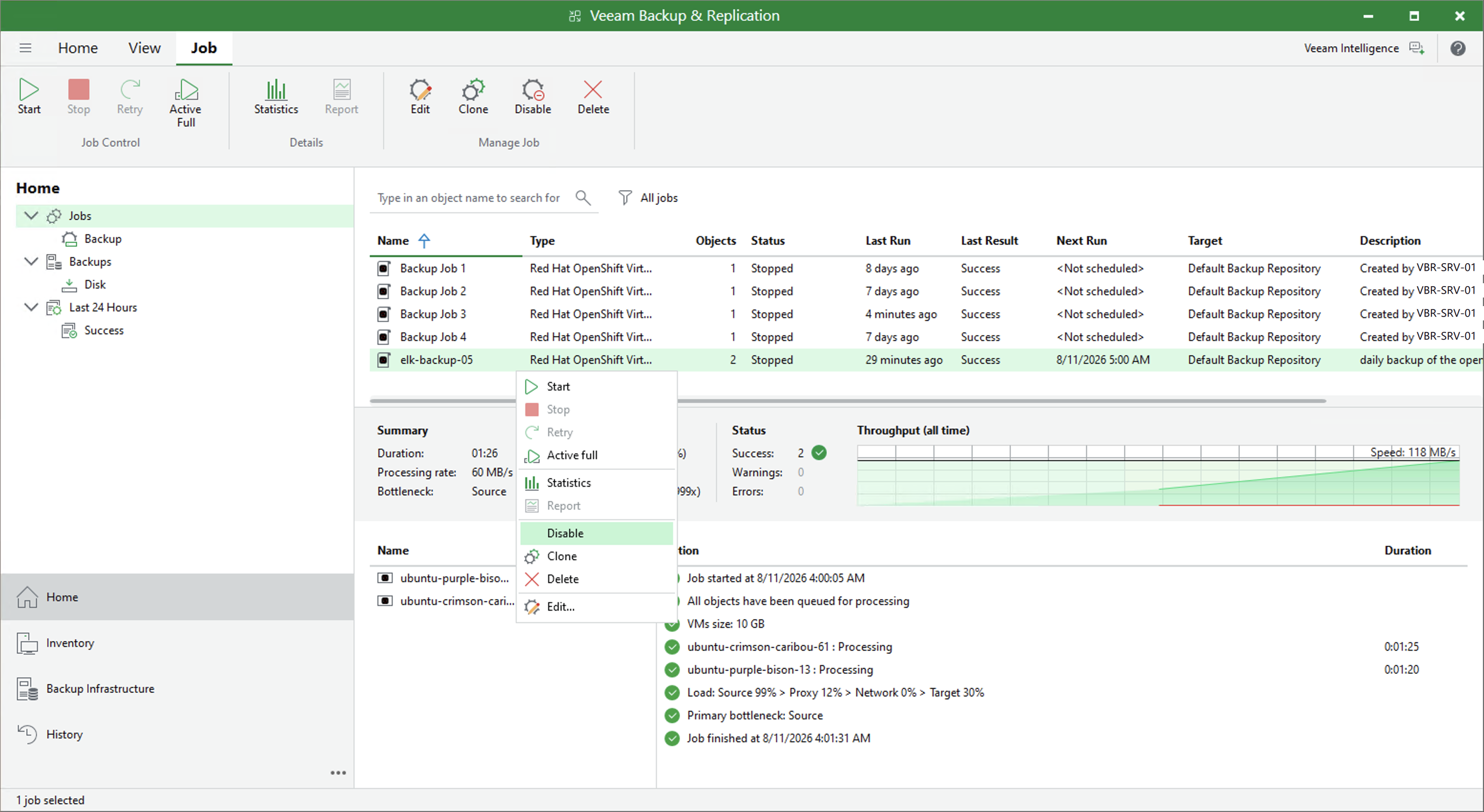Select ubuntu-crimson-cari... object in details list
Image resolution: width=1484 pixels, height=812 pixels.
point(446,601)
